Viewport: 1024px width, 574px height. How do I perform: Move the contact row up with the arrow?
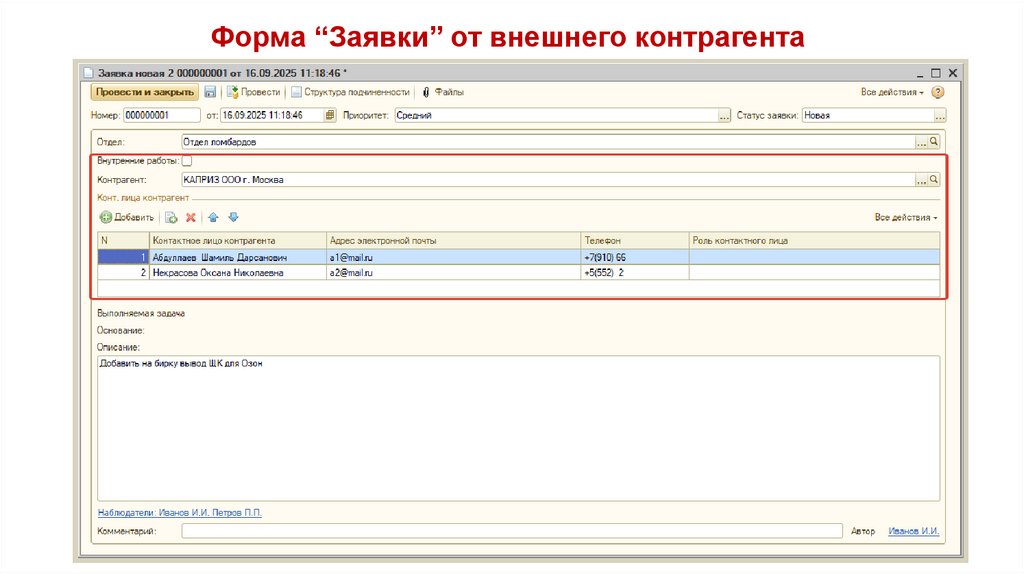tap(213, 217)
